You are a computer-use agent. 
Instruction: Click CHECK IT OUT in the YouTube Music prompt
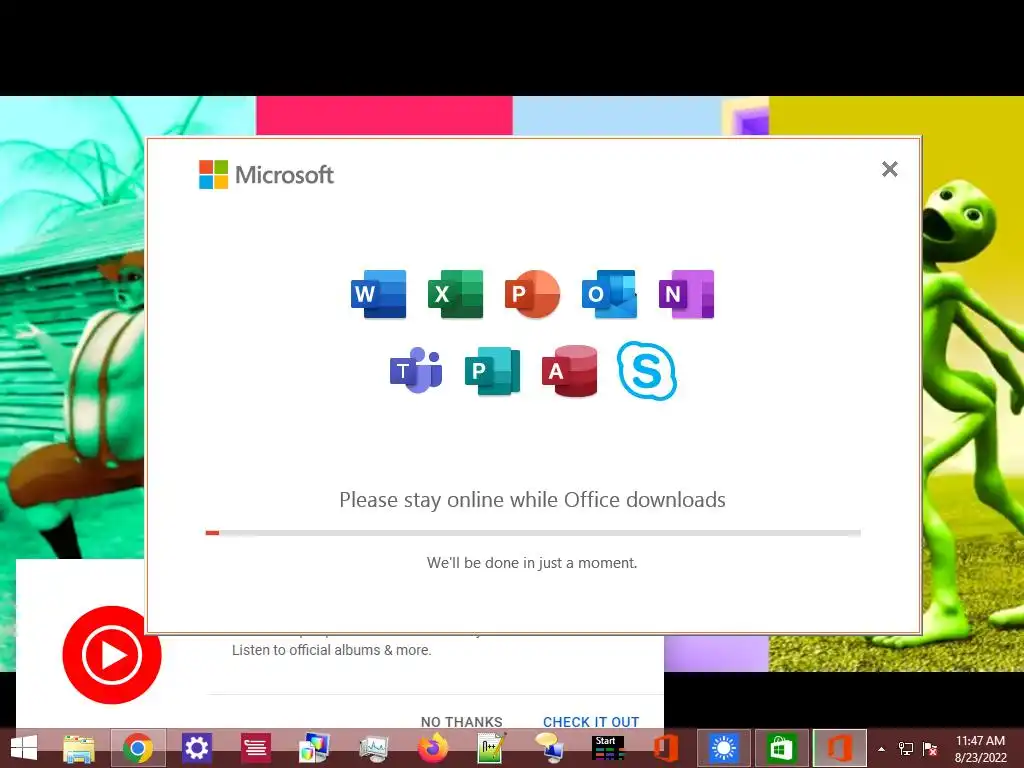(591, 722)
